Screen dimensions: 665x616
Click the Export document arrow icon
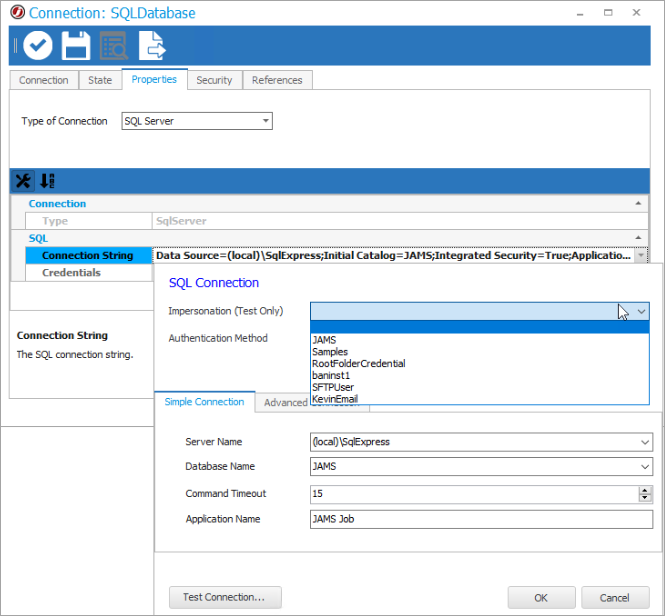pyautogui.click(x=152, y=45)
